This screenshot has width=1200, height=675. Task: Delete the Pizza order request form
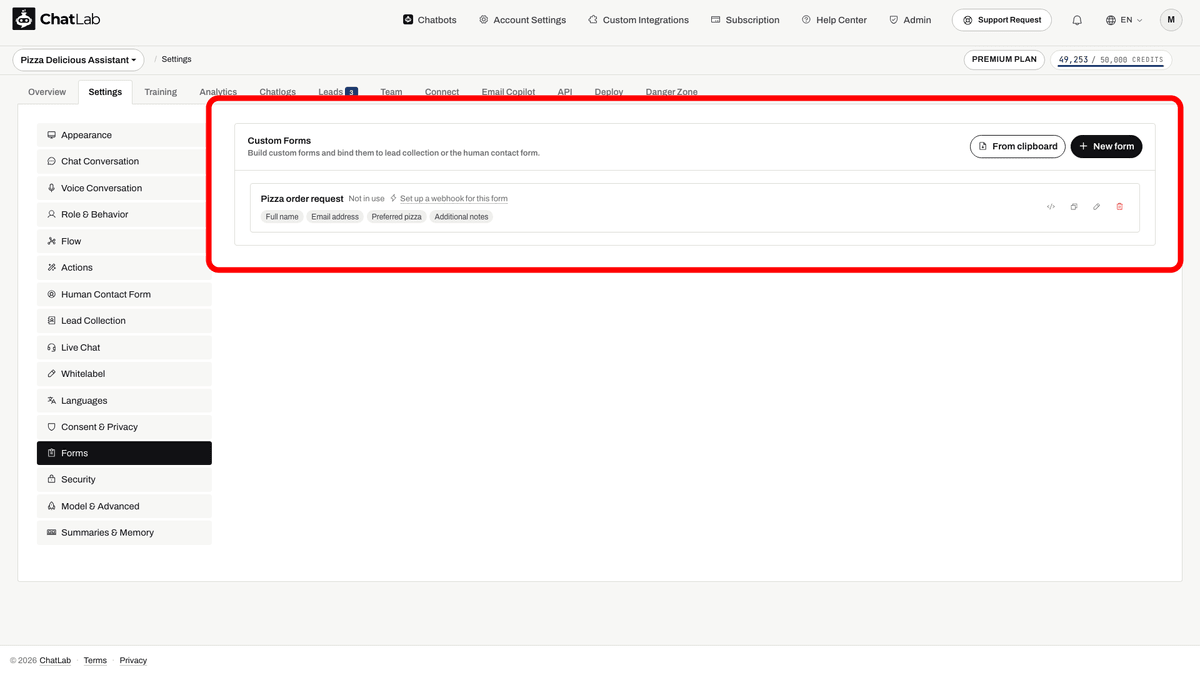pos(1120,207)
